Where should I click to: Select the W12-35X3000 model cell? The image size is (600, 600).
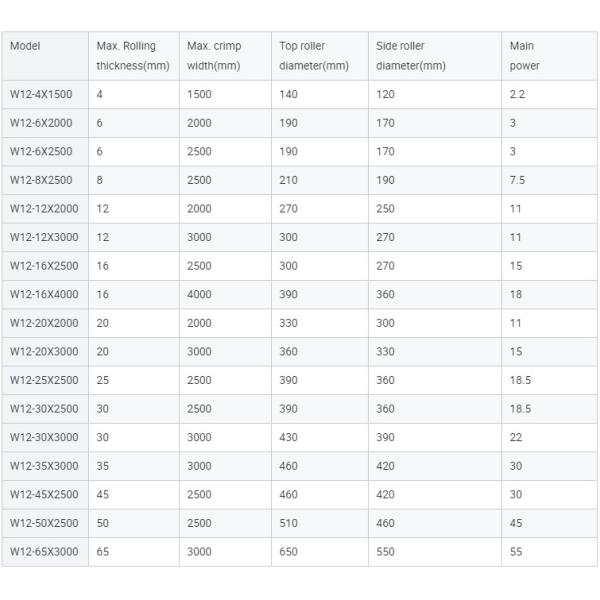(x=44, y=466)
